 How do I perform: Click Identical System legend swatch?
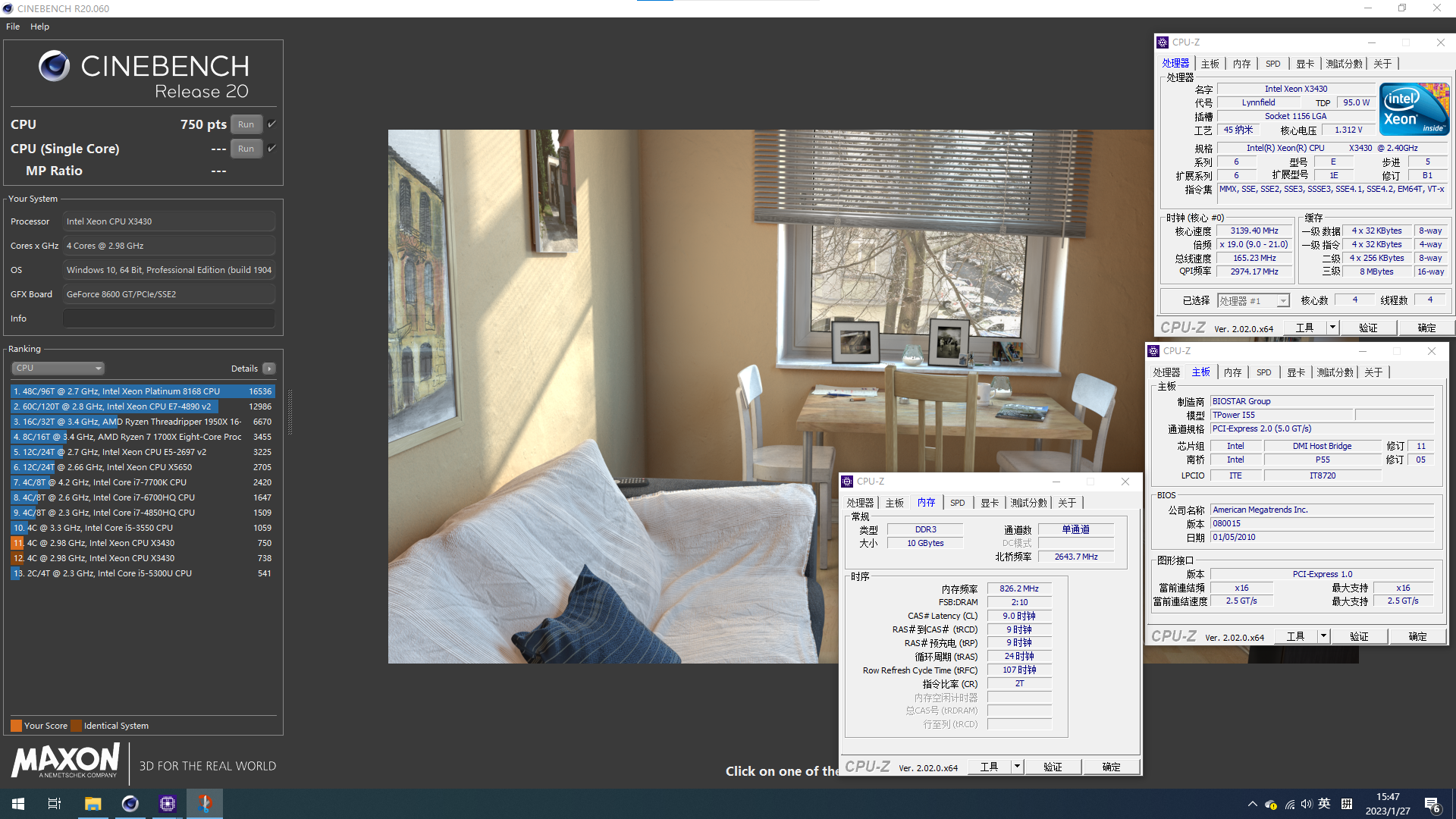click(x=76, y=726)
